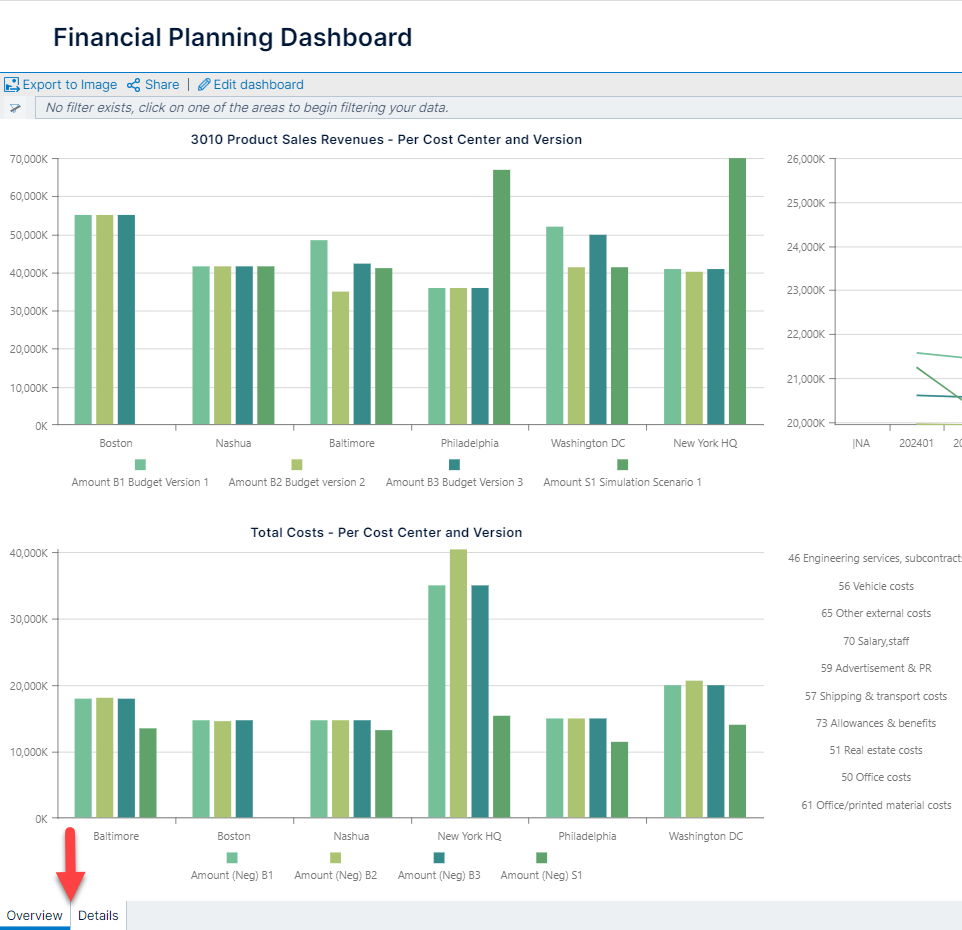The height and width of the screenshot is (930, 962).
Task: Click the Amount (Neg) B2 color swatch
Action: tap(335, 857)
